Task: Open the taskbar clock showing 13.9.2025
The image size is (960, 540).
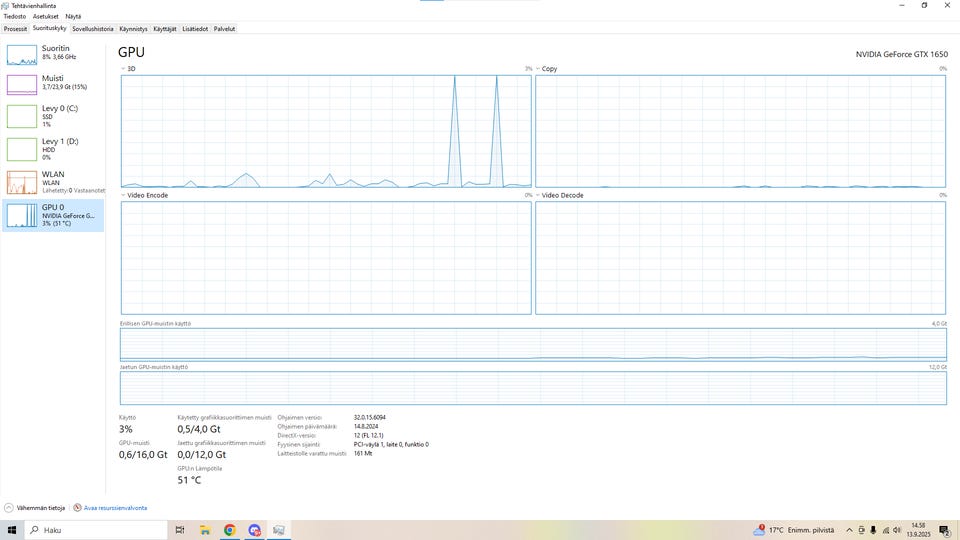Action: (918, 530)
